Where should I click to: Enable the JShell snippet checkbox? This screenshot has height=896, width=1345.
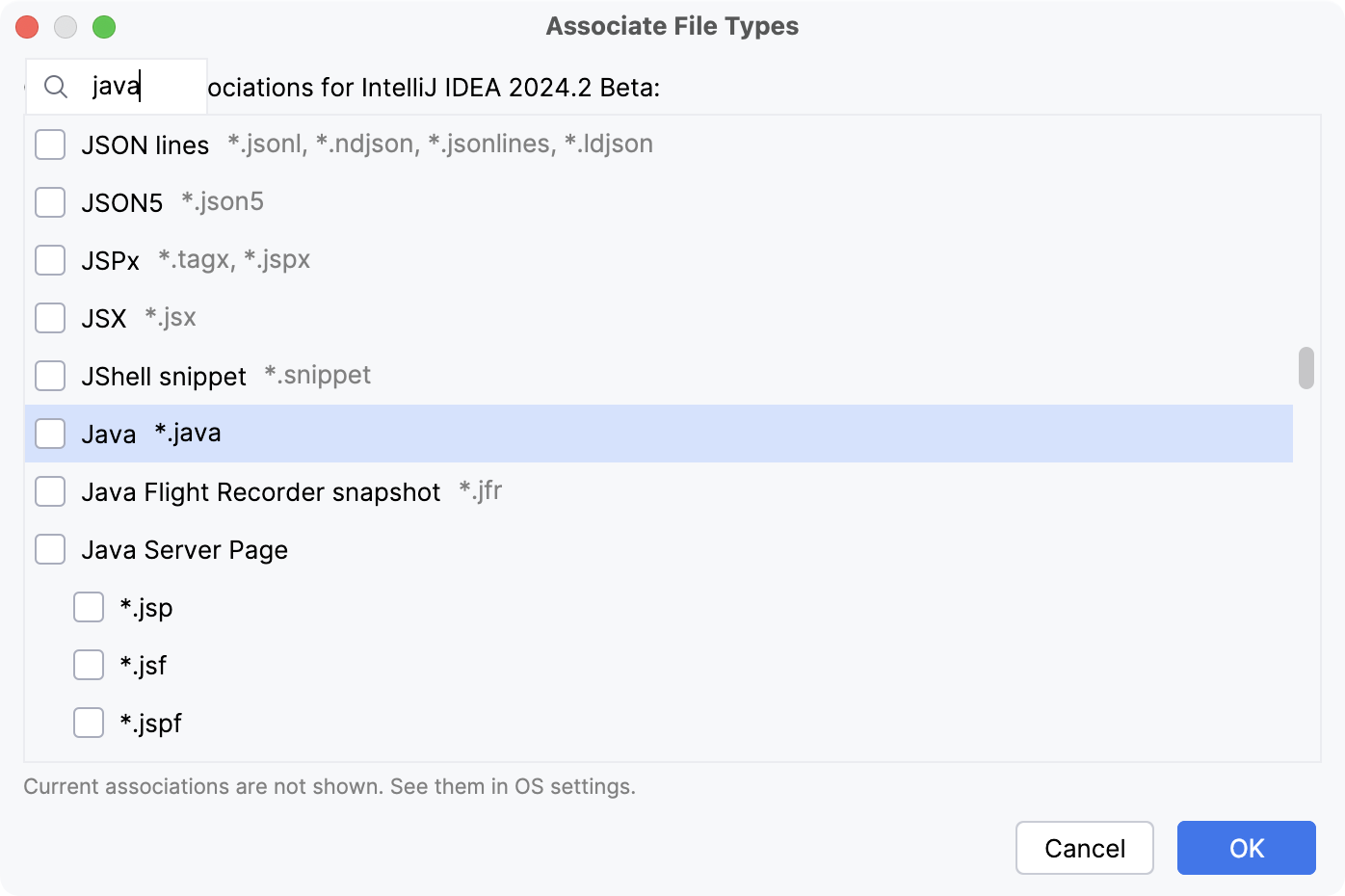50,376
